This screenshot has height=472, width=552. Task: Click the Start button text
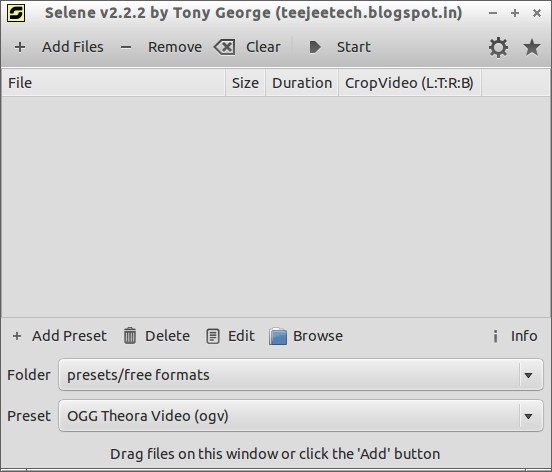[x=354, y=47]
